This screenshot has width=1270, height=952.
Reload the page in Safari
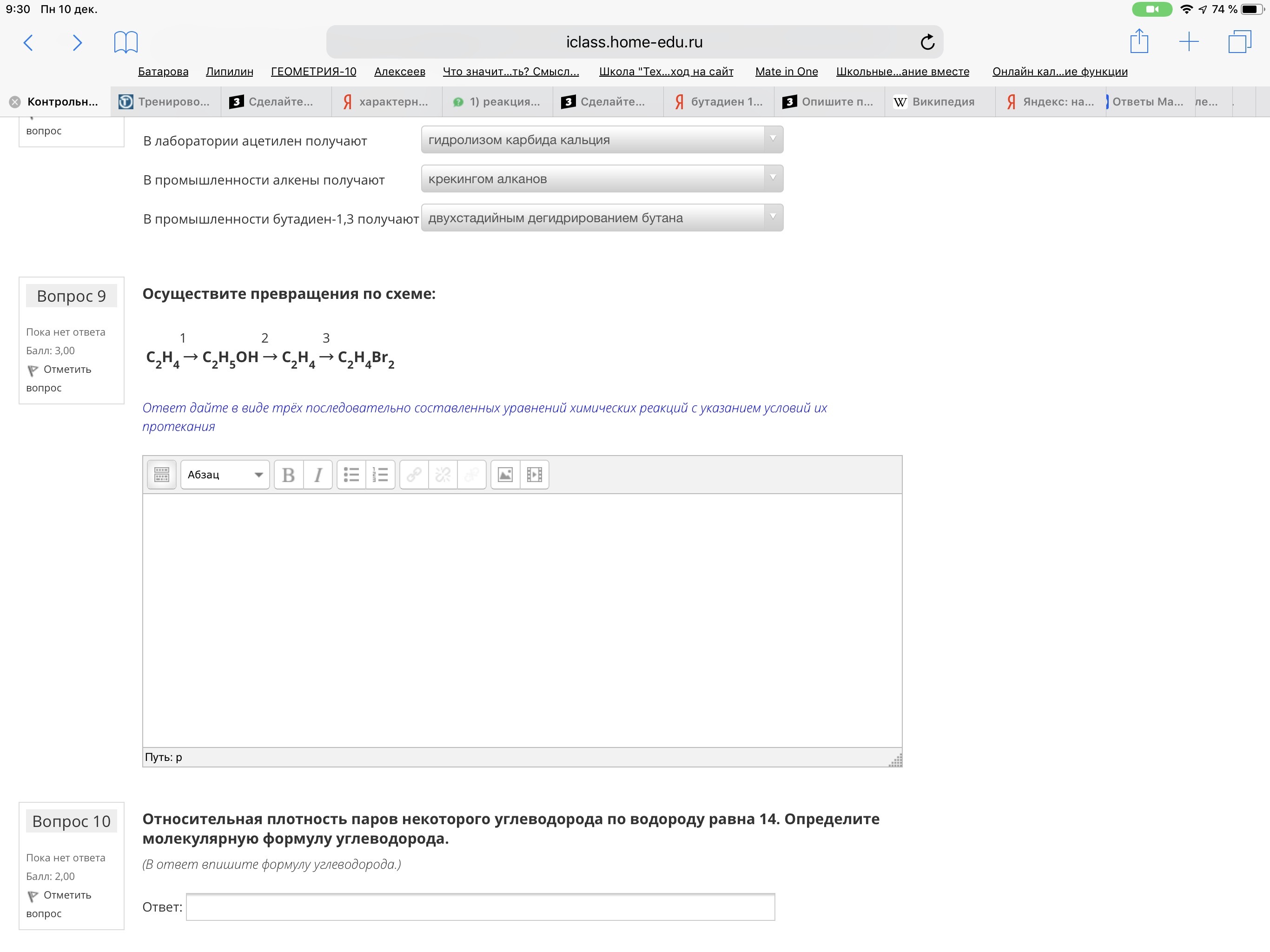pos(926,42)
